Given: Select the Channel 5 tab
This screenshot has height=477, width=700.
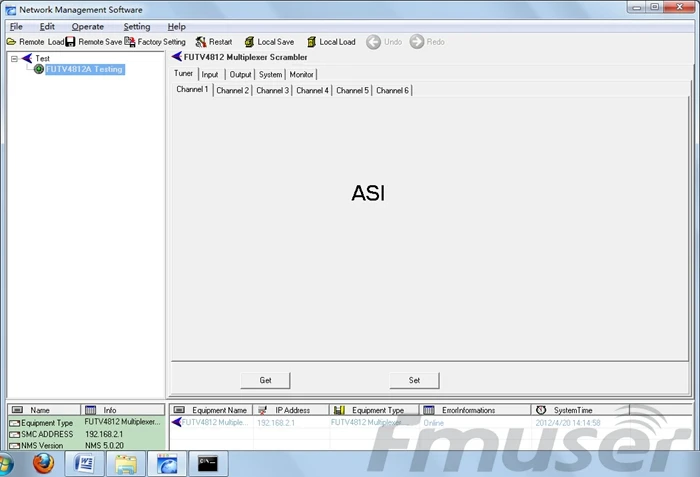Looking at the screenshot, I should point(352,91).
